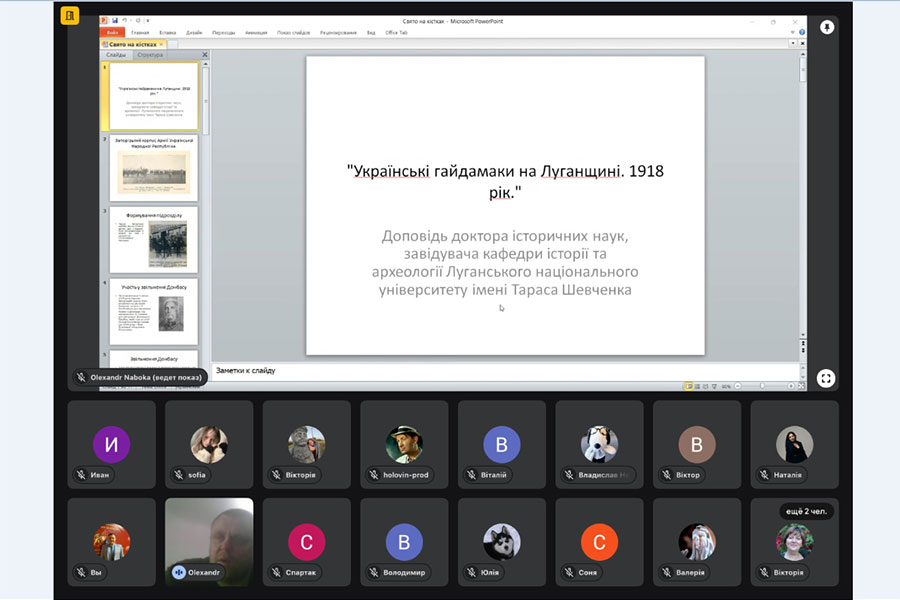Click the PowerPoint save icon

click(x=115, y=20)
